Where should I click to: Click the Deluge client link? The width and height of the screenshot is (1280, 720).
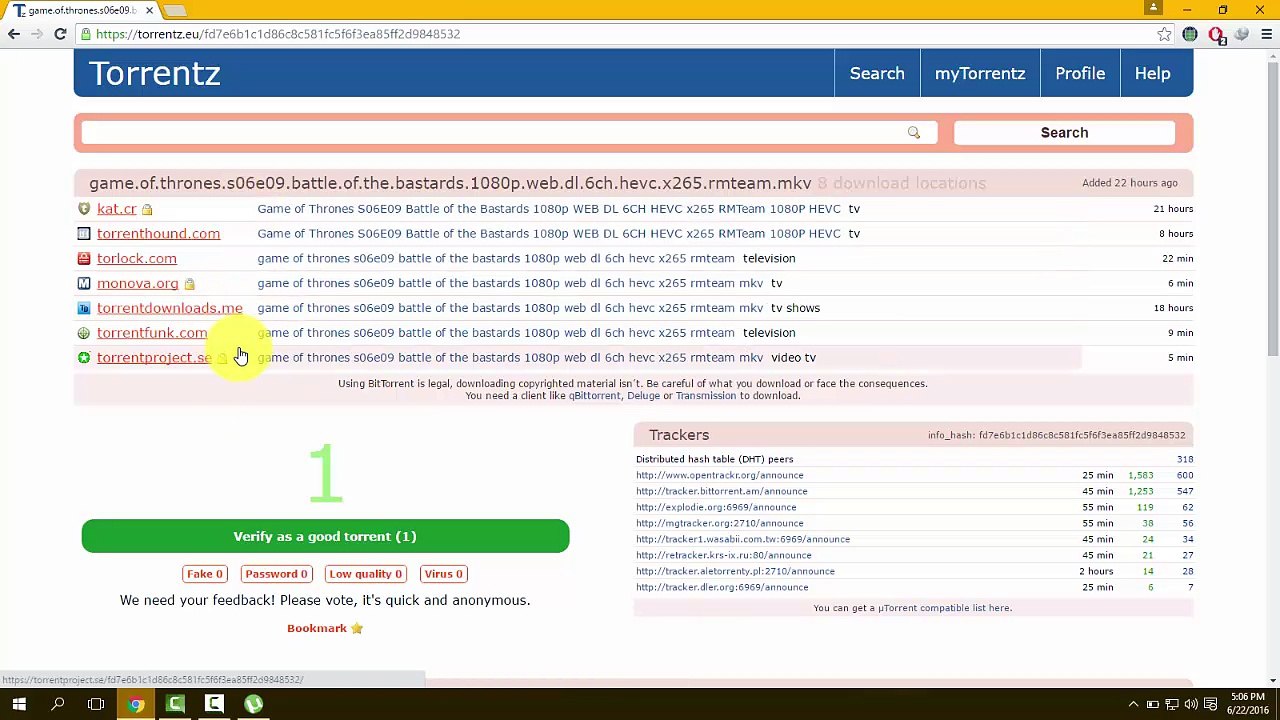click(x=643, y=396)
